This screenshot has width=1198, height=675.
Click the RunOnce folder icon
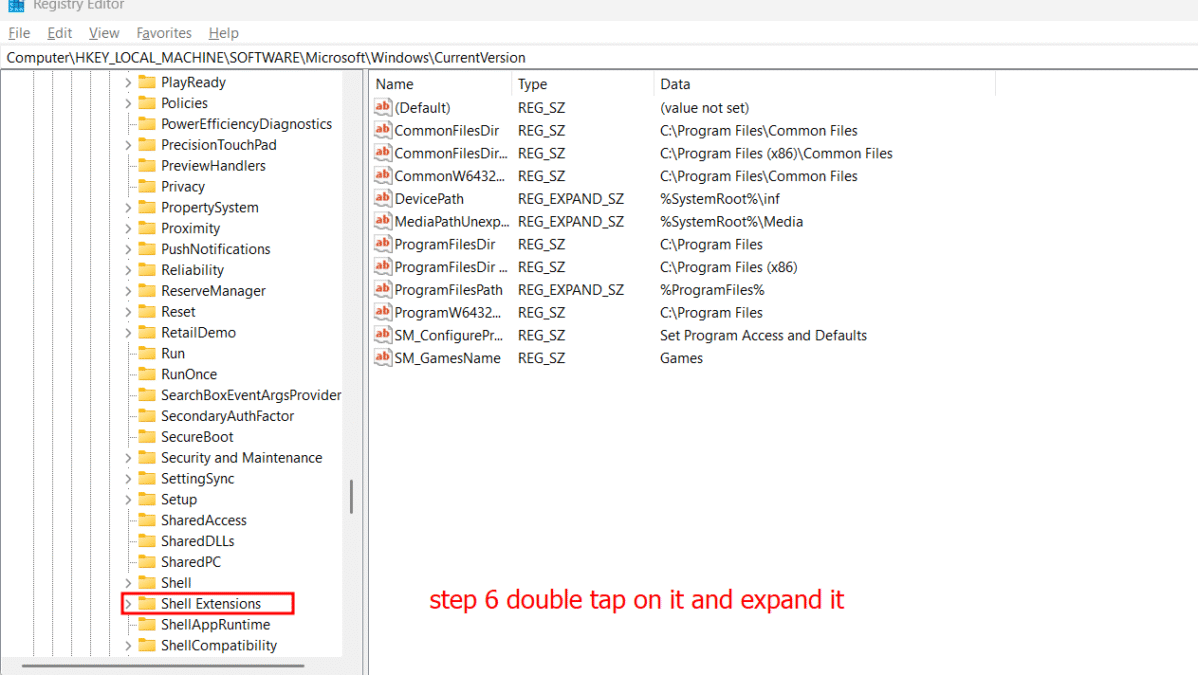tap(147, 374)
